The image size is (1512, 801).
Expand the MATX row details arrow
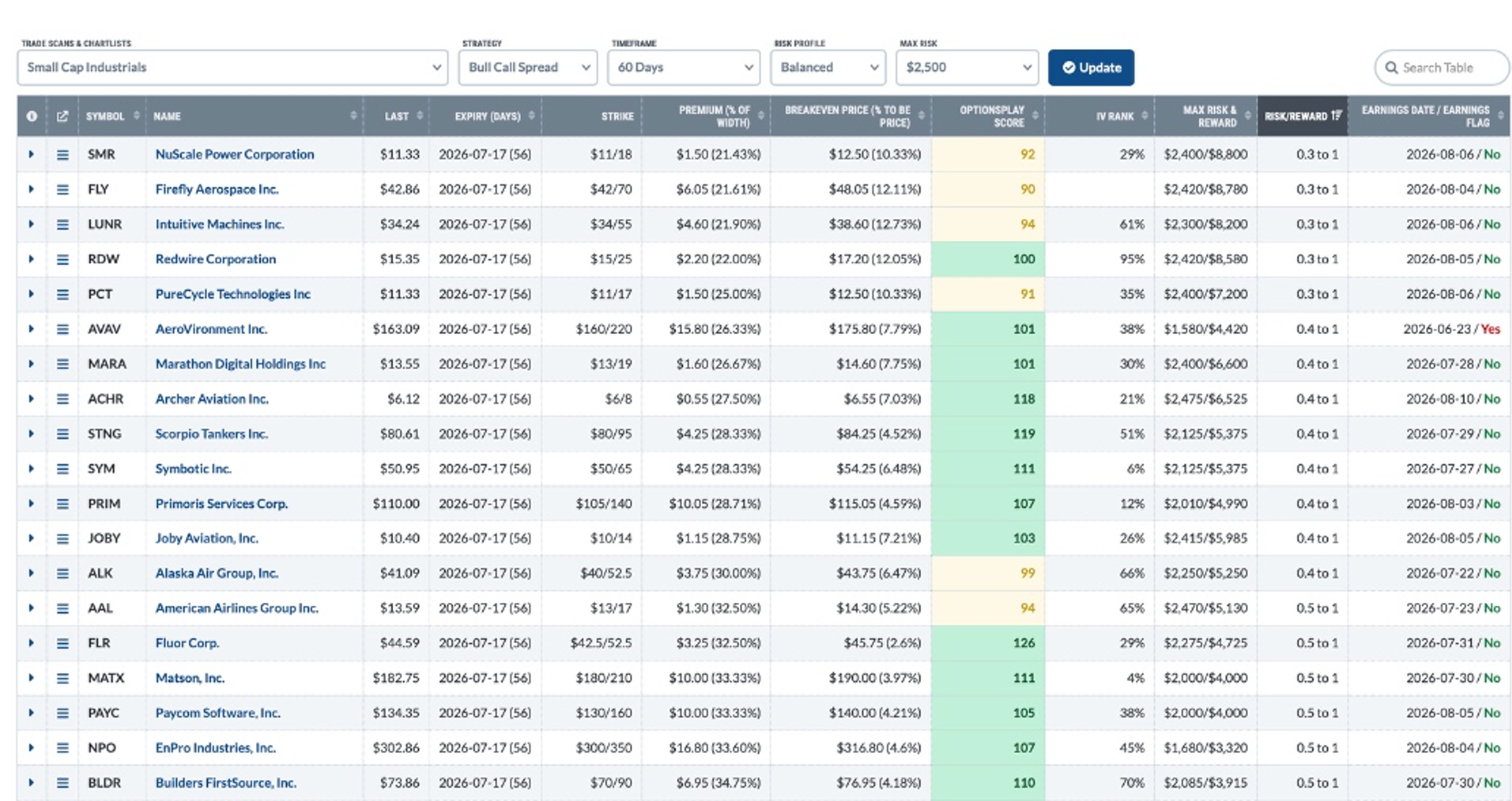tap(31, 678)
